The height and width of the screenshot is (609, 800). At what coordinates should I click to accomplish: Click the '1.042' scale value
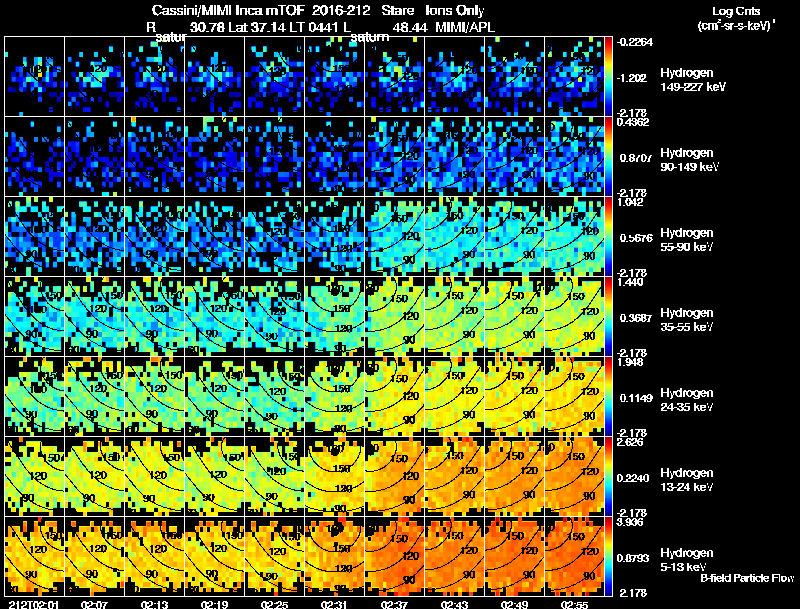(x=630, y=202)
